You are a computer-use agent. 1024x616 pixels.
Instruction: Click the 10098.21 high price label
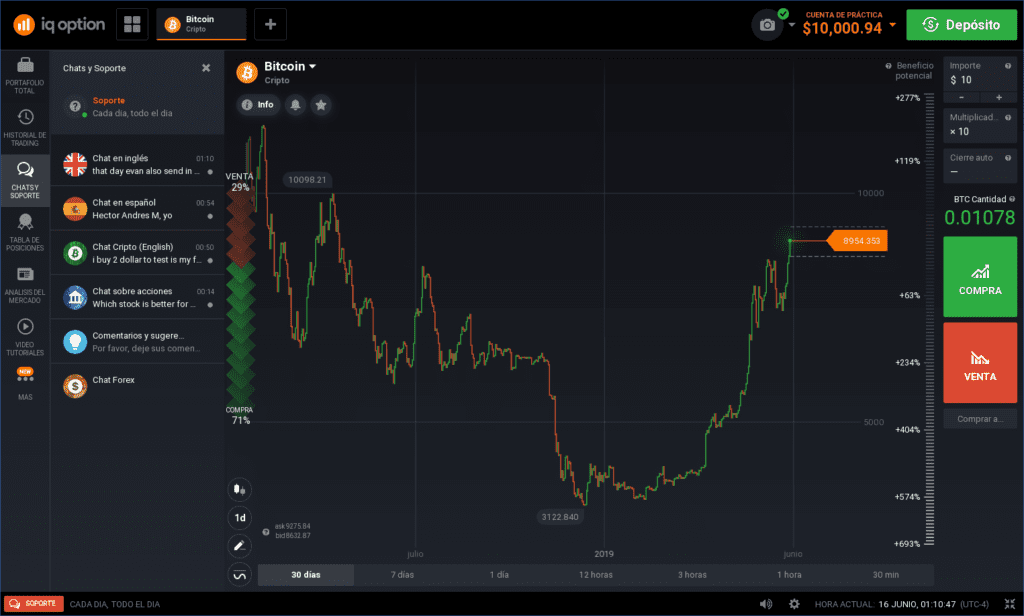click(x=307, y=180)
